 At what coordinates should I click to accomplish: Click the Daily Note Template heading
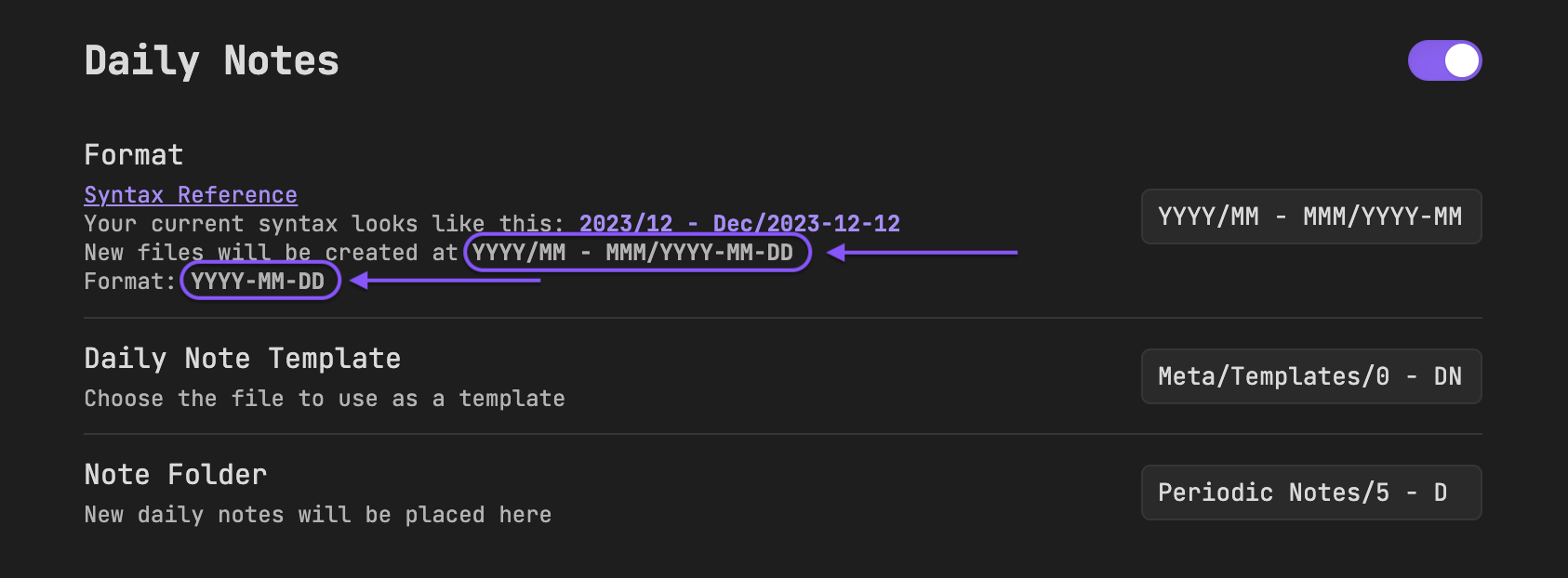click(242, 358)
